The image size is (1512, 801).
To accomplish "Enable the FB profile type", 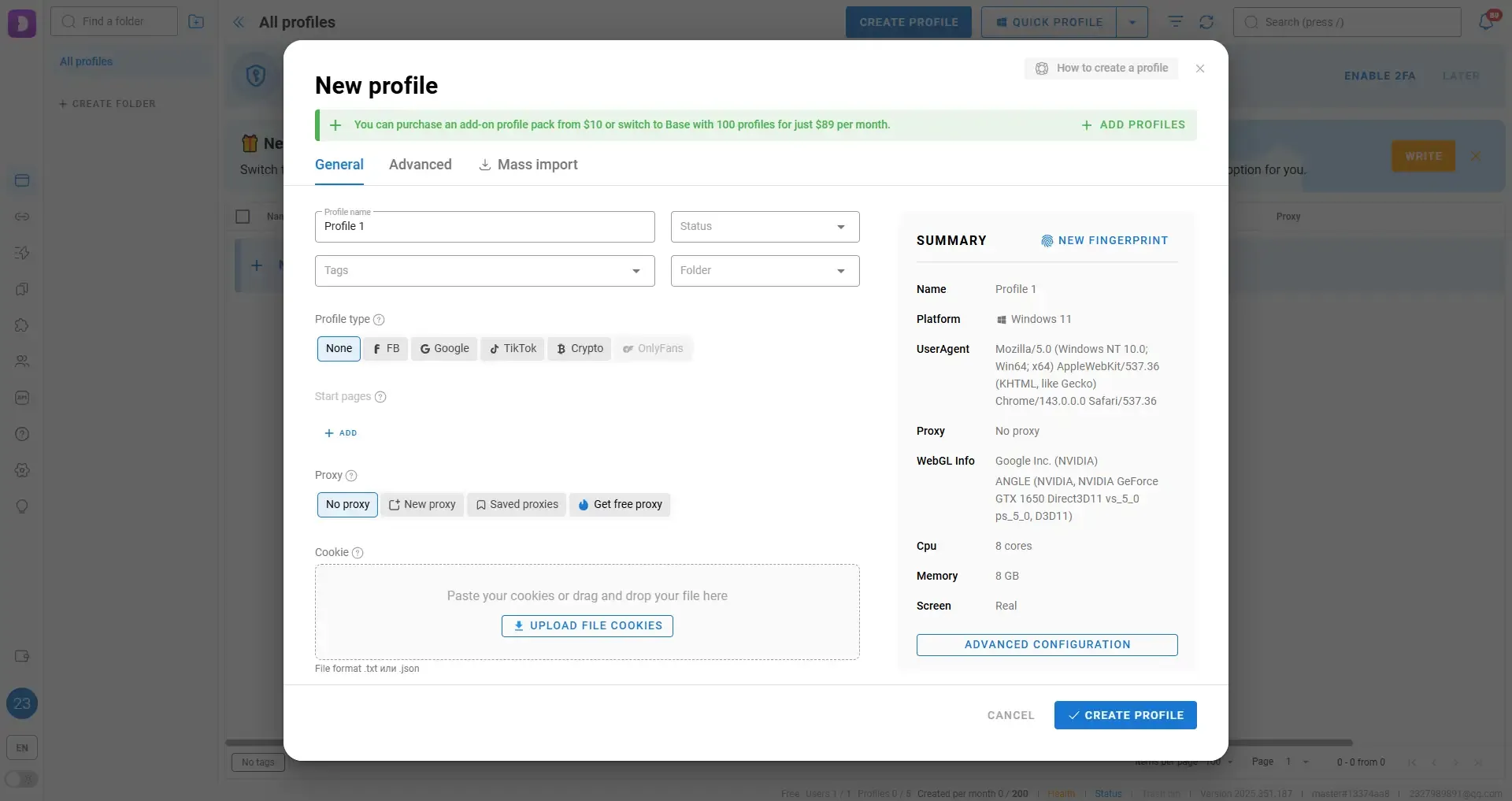I will [385, 349].
